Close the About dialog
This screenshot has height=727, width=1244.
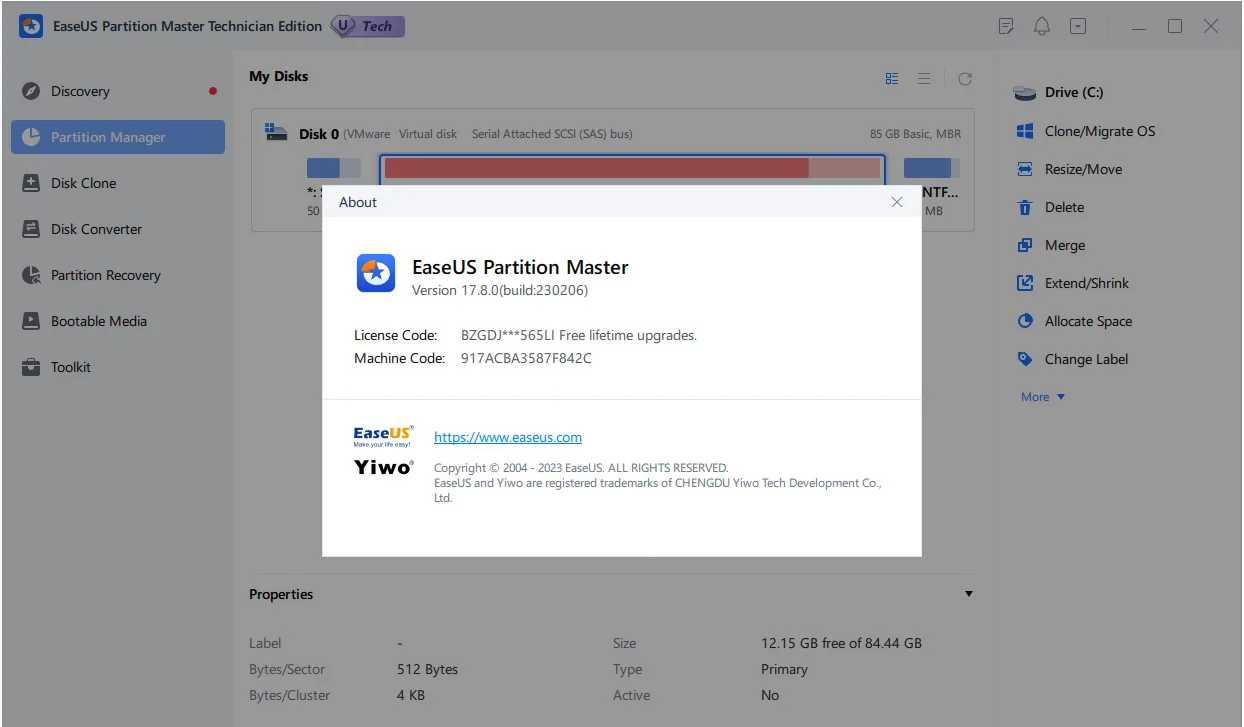point(897,202)
